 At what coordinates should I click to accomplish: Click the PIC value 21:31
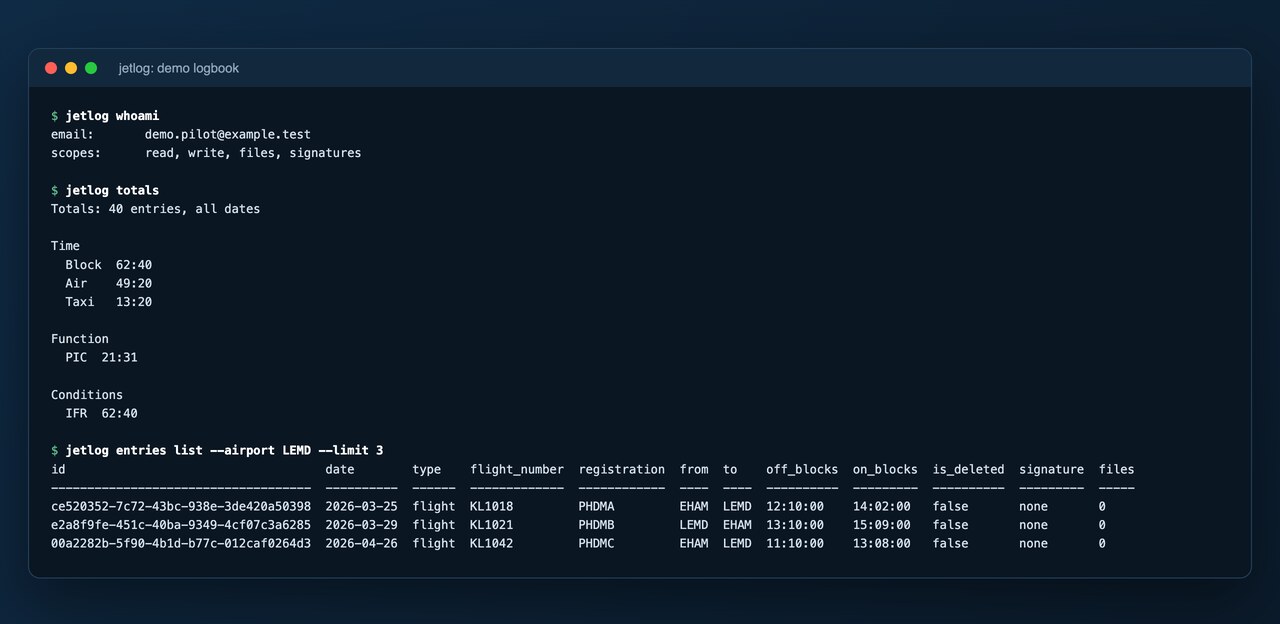pos(120,357)
